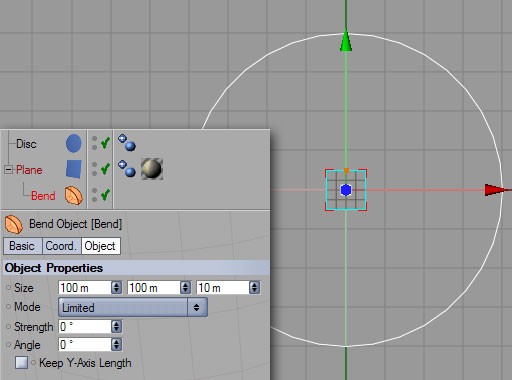Click the Angle input field
Image resolution: width=512 pixels, height=380 pixels.
click(x=85, y=344)
